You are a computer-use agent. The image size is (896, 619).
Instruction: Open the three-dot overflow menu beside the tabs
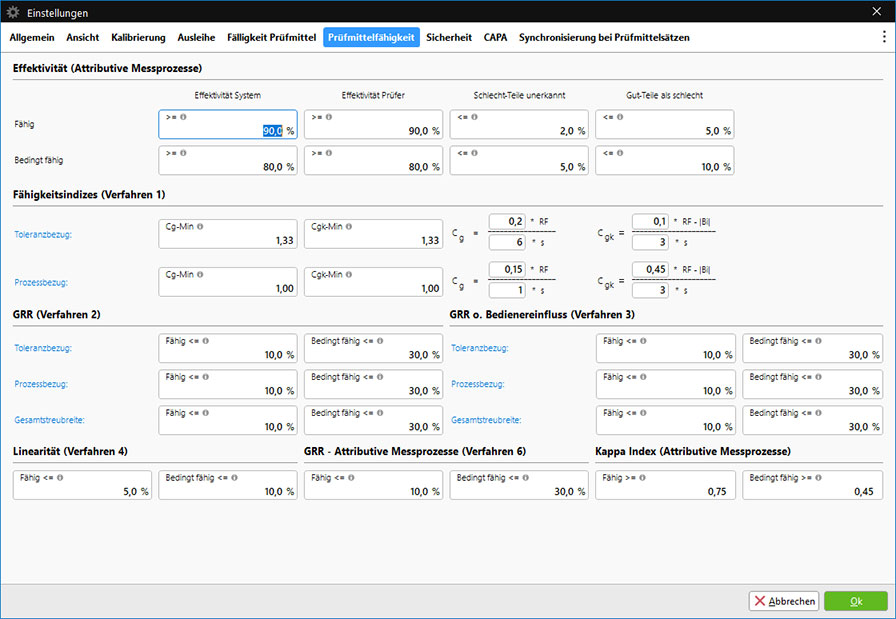coord(883,37)
